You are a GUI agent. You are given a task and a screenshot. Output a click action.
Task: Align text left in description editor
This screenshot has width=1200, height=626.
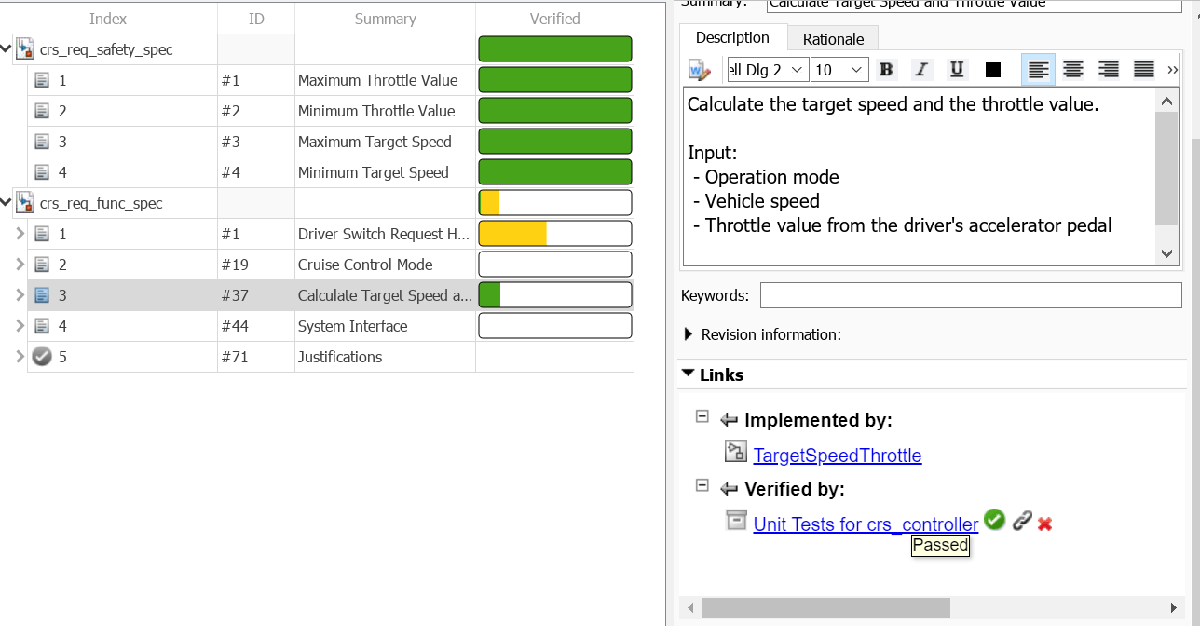click(x=1038, y=69)
